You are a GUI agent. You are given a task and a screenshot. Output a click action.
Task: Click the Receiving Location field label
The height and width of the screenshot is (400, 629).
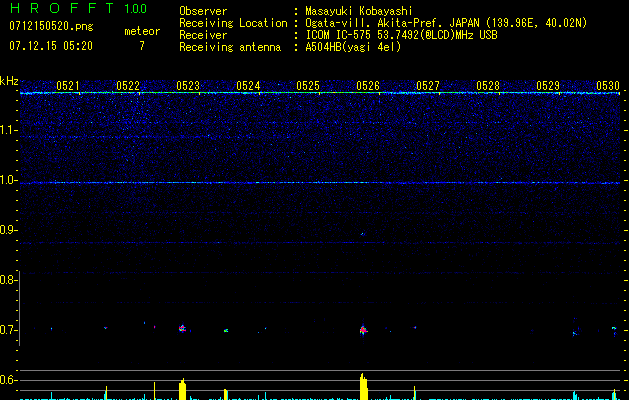click(233, 23)
